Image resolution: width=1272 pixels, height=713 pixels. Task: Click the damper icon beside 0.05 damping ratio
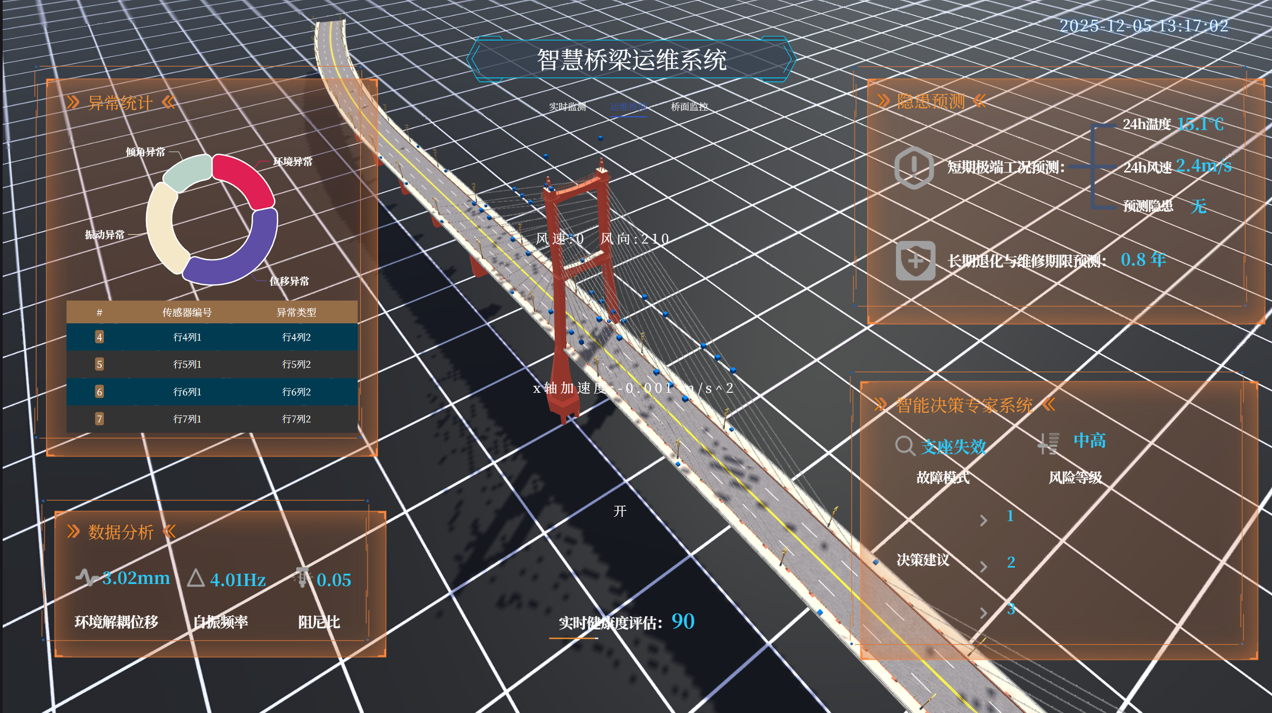[x=303, y=578]
